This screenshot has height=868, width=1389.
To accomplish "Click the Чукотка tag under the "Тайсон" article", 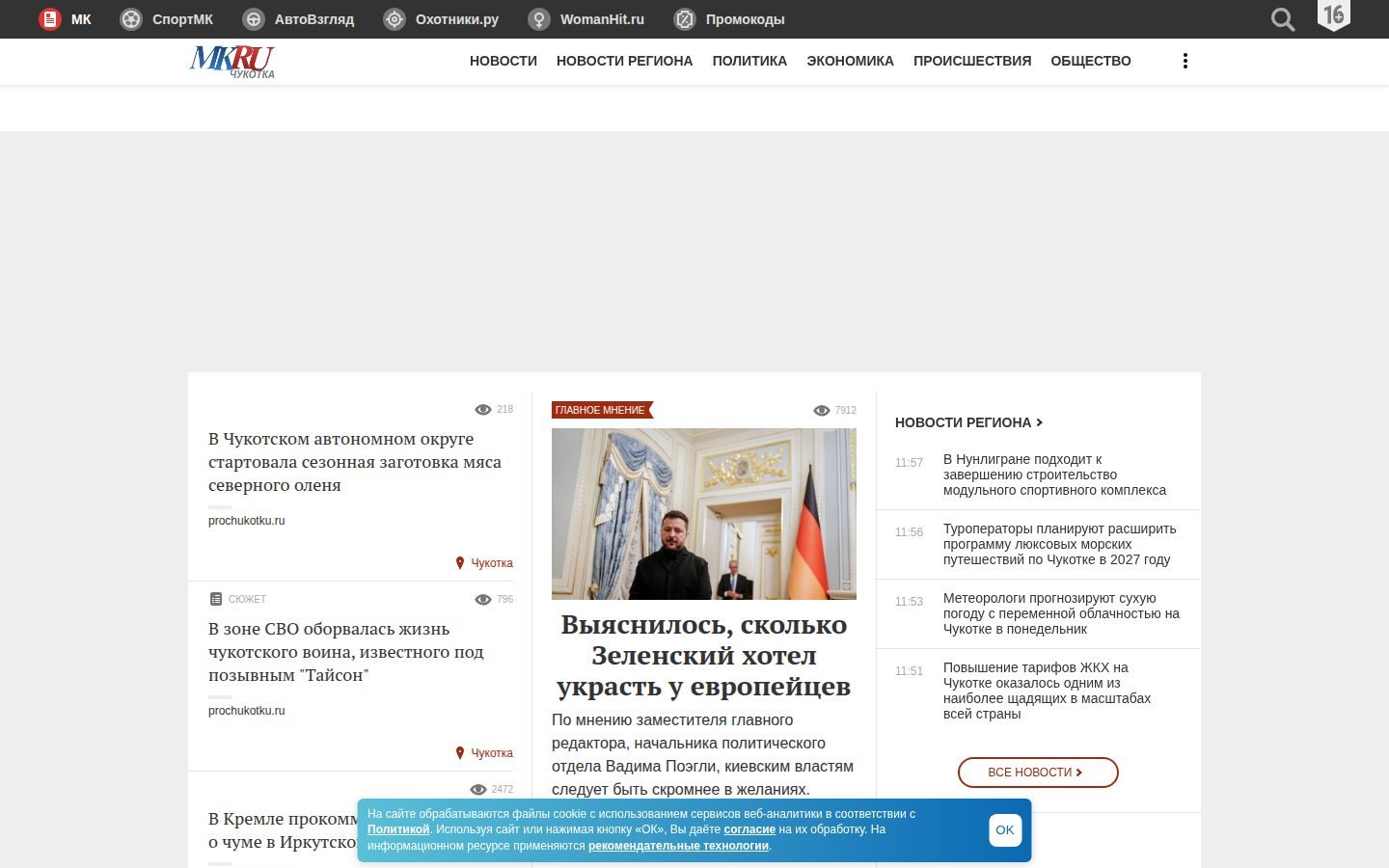I will click(x=492, y=753).
